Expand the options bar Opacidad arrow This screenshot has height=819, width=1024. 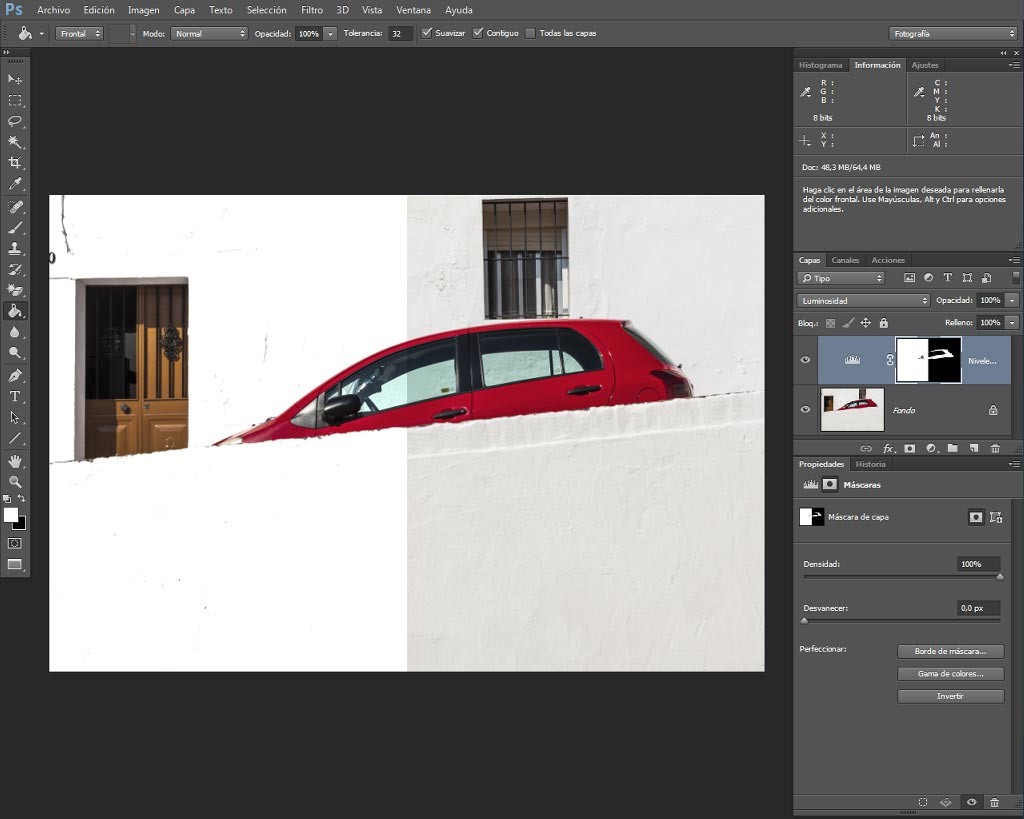[x=330, y=33]
